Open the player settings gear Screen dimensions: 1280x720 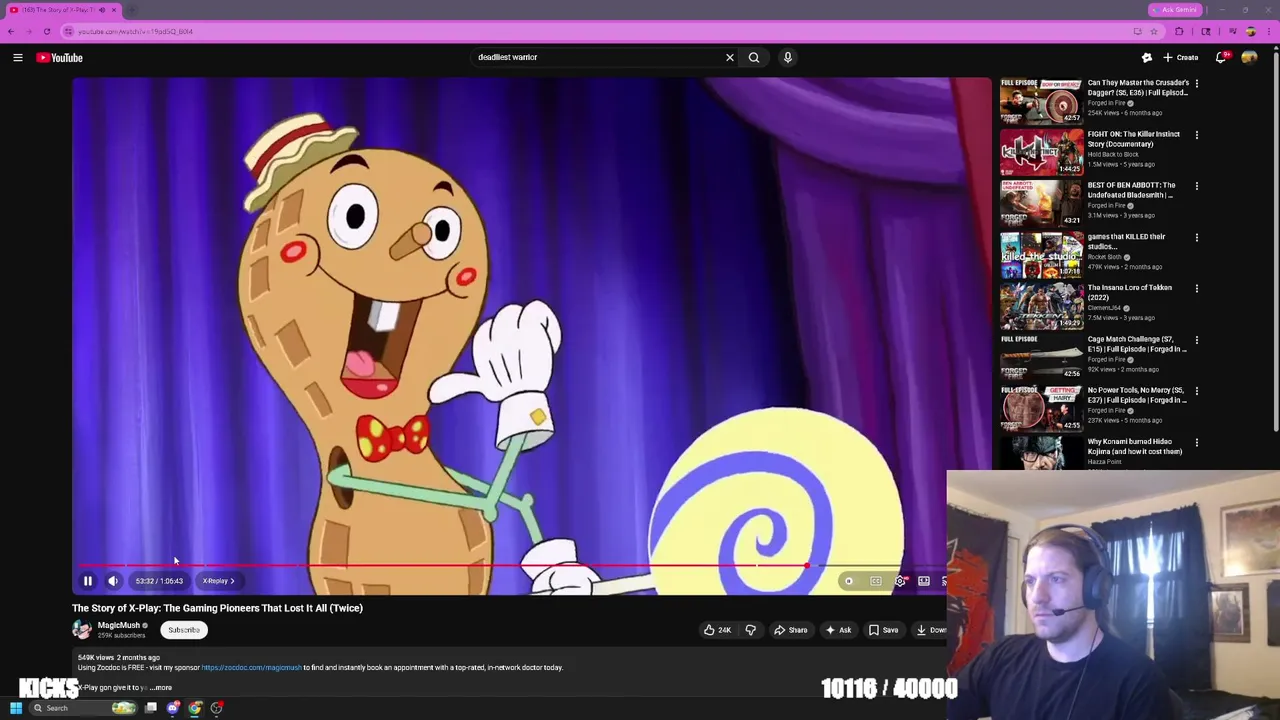900,581
